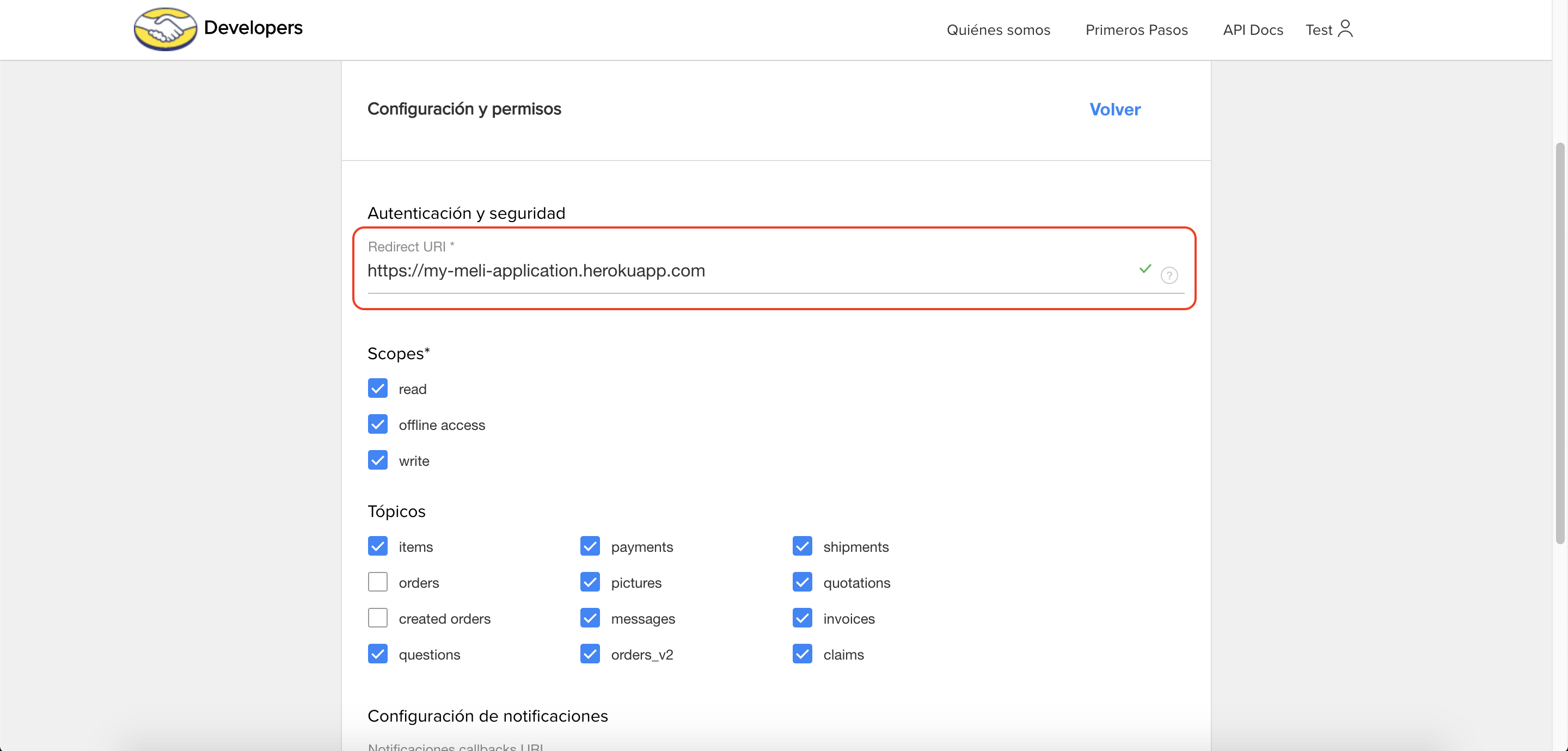Click the Redirect URI * field label

pos(411,247)
